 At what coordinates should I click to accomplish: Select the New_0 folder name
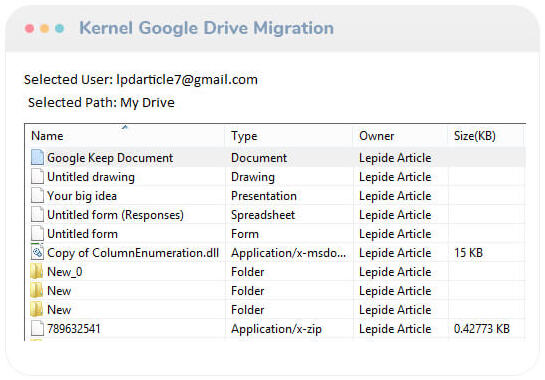tap(65, 272)
